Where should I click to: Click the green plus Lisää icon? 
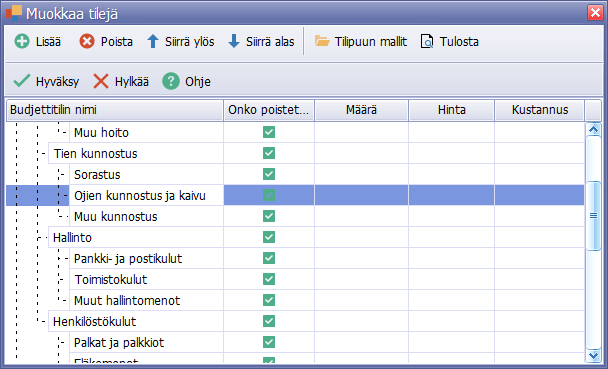(22, 41)
